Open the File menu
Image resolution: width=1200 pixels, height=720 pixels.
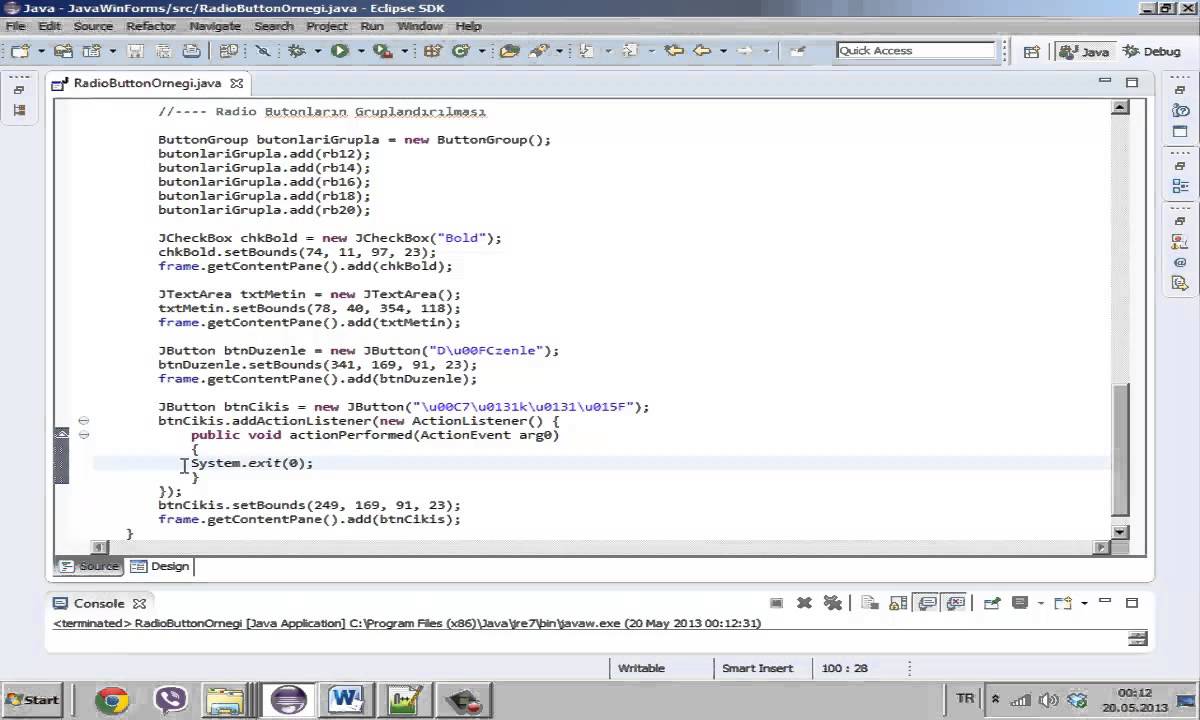click(x=16, y=26)
